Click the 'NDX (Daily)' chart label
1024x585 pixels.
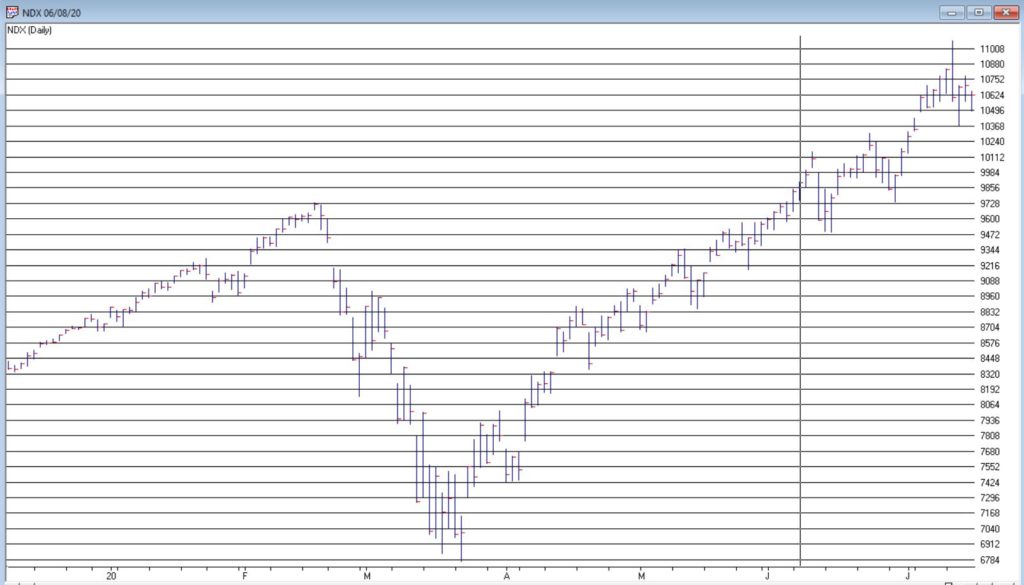(x=29, y=30)
